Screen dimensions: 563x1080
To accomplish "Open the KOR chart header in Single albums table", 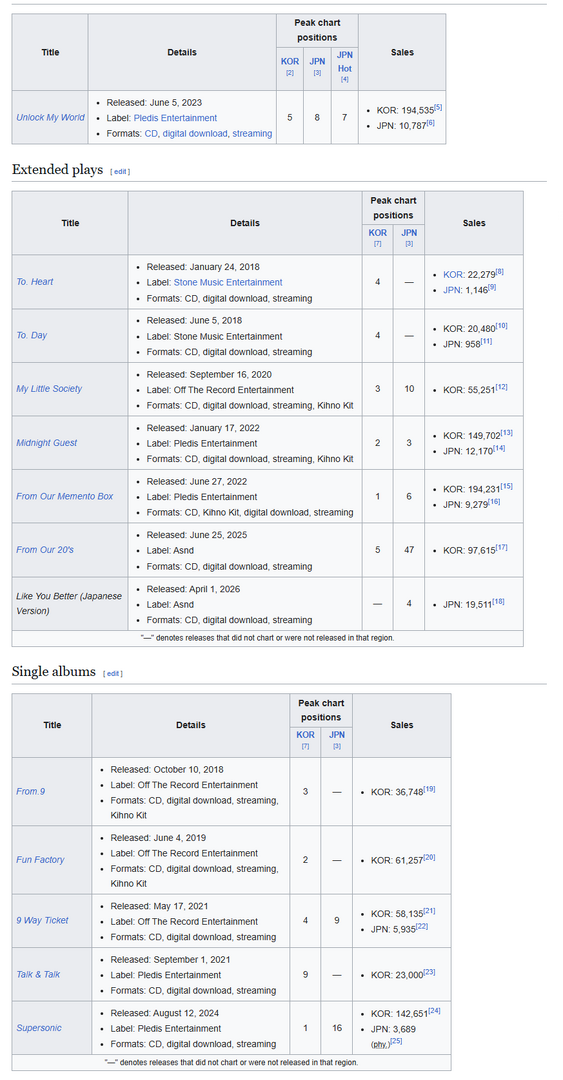I will (x=306, y=735).
